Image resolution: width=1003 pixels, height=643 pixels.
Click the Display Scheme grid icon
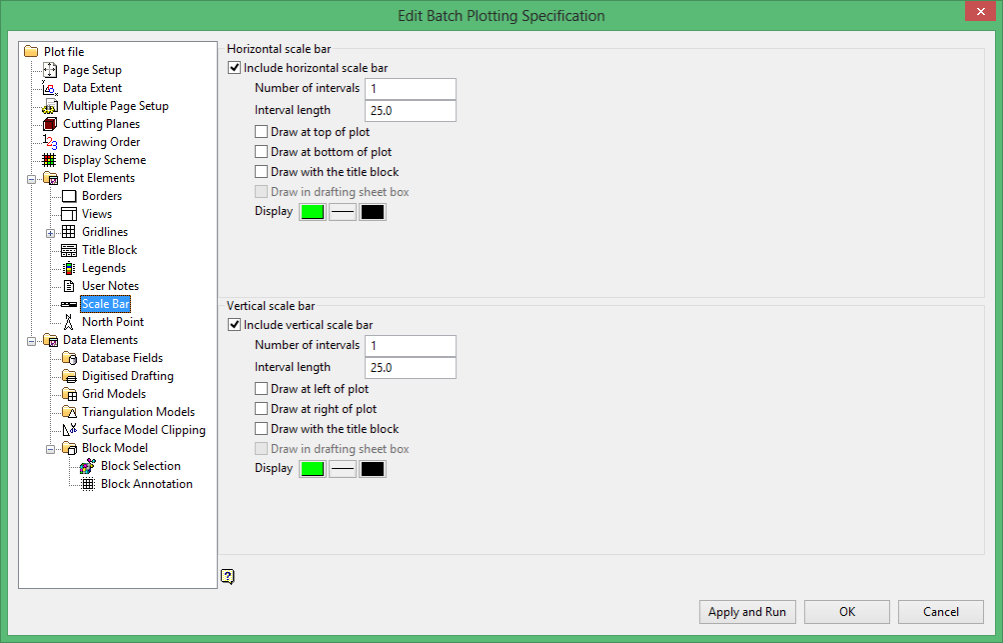coord(49,160)
